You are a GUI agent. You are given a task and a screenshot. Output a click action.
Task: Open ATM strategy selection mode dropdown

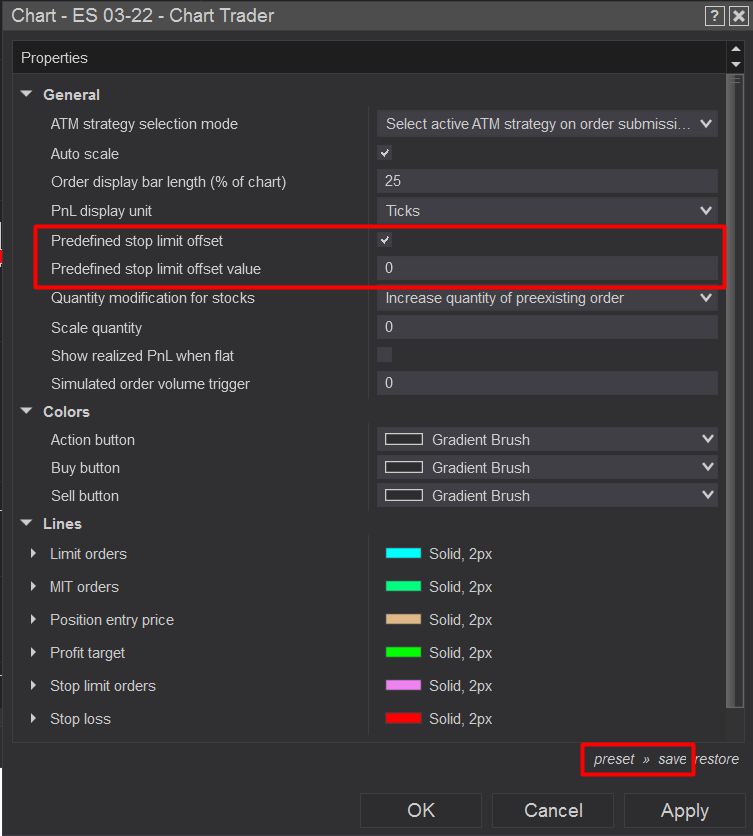point(548,124)
